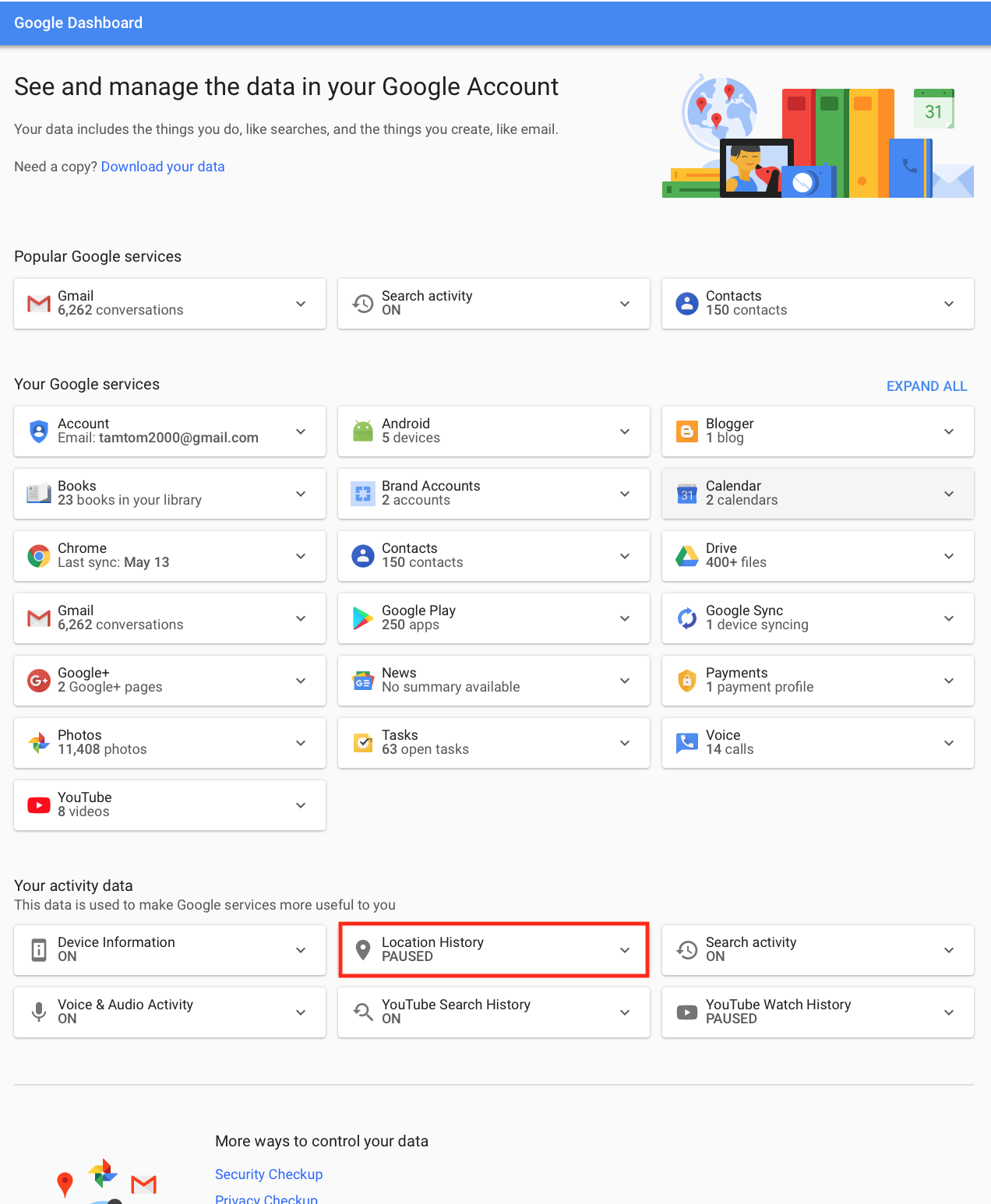
Task: Click the '2 Google+ pages' text
Action: tap(110, 687)
